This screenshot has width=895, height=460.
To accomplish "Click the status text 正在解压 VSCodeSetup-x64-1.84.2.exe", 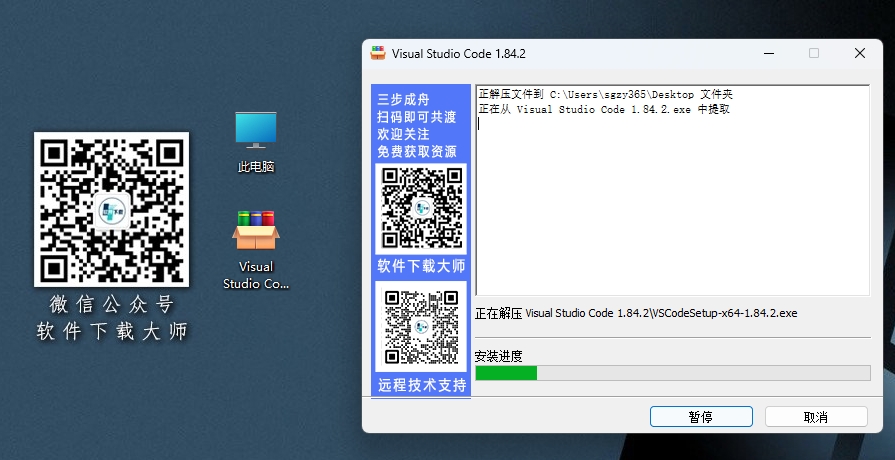I will 636,313.
